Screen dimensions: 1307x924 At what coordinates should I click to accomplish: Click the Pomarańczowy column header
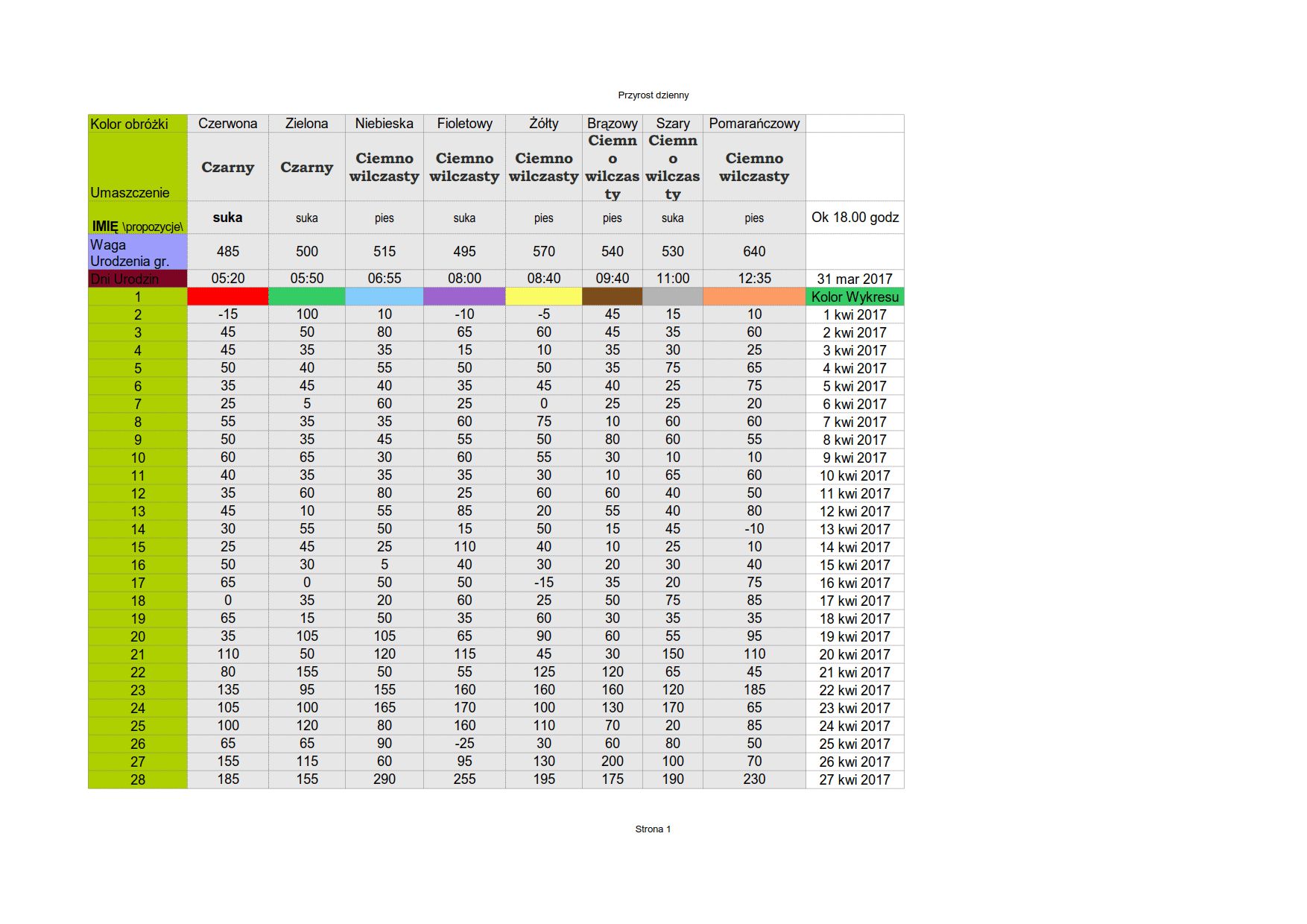[754, 124]
